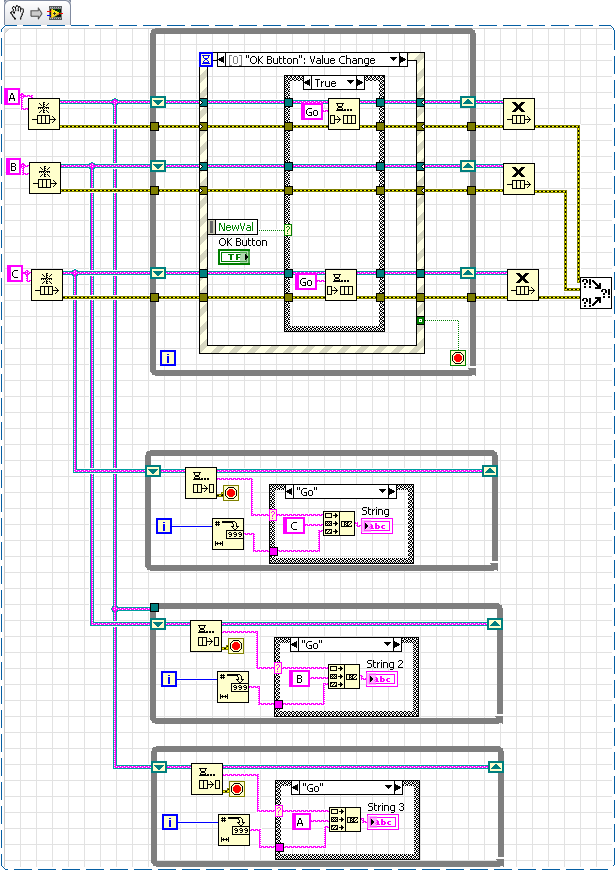Click the Format Into String node in String loop
616x871 pixels.
pyautogui.click(x=229, y=534)
